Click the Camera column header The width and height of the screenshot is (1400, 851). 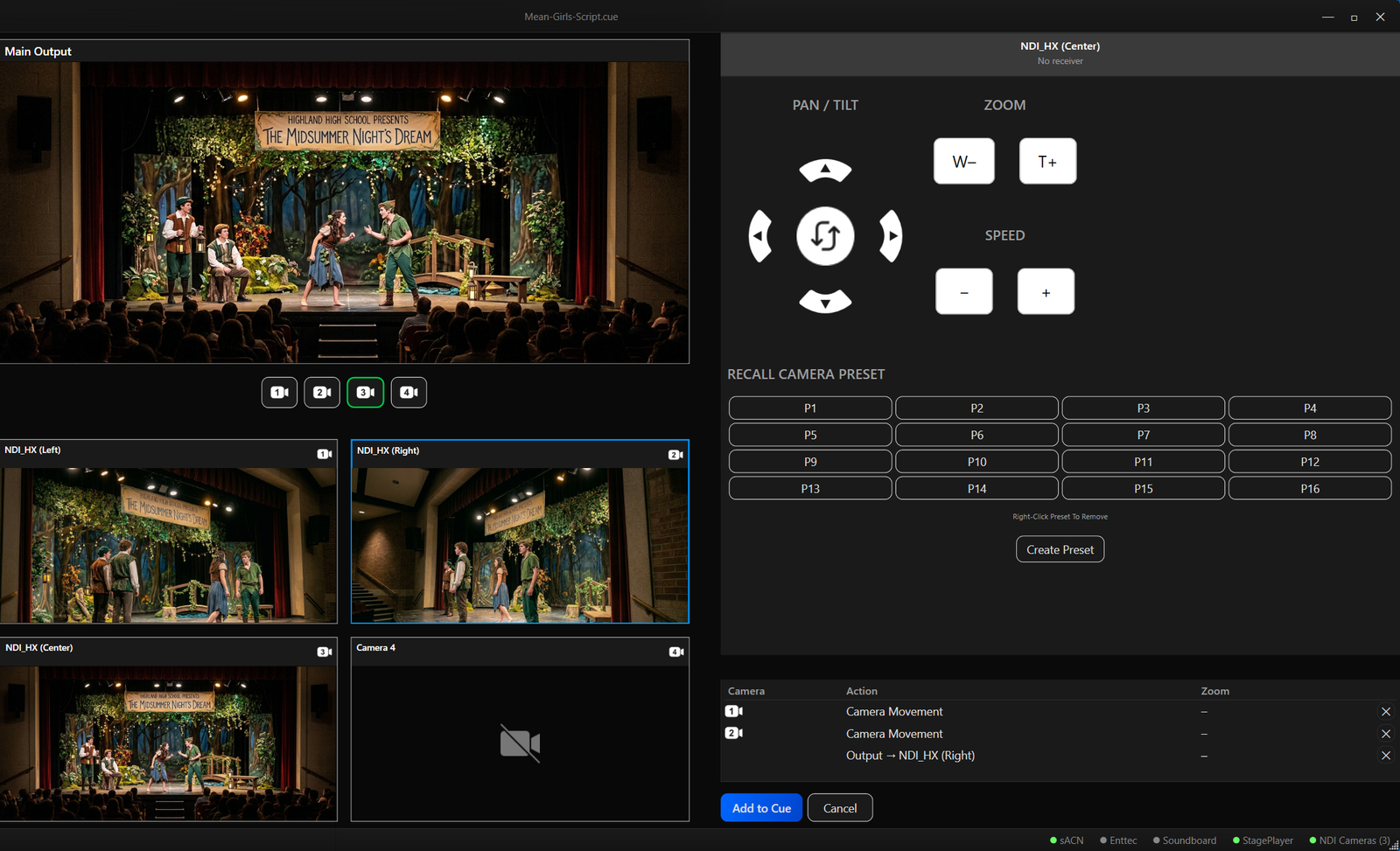tap(746, 691)
